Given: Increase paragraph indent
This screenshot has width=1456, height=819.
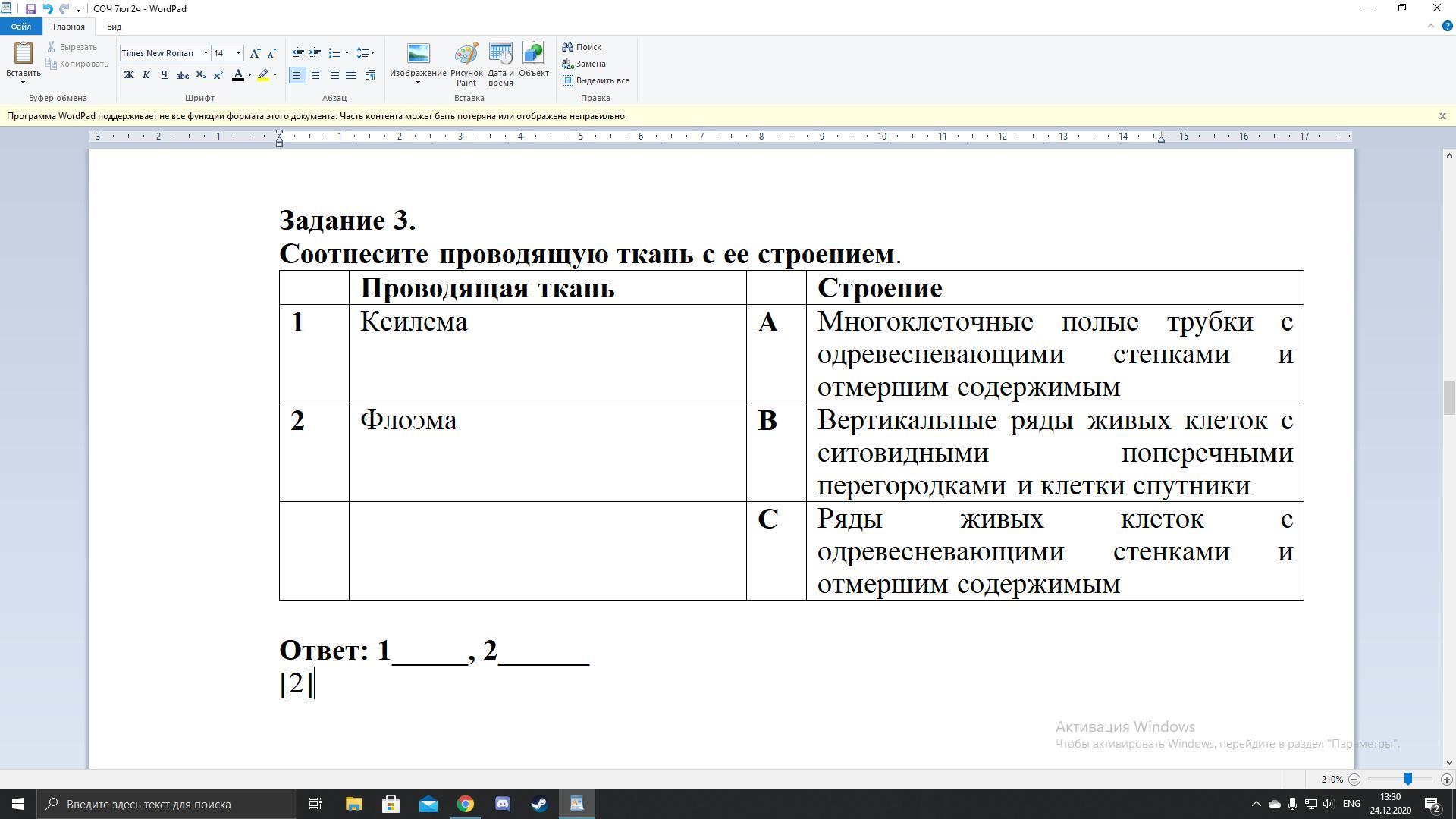Looking at the screenshot, I should 315,53.
